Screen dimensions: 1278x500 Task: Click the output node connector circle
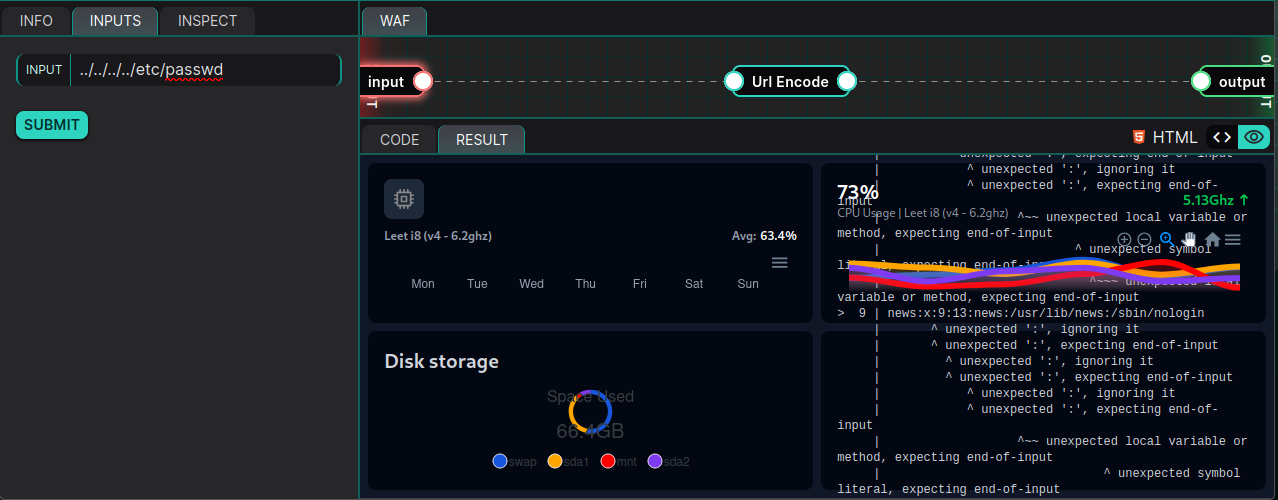[x=1201, y=82]
